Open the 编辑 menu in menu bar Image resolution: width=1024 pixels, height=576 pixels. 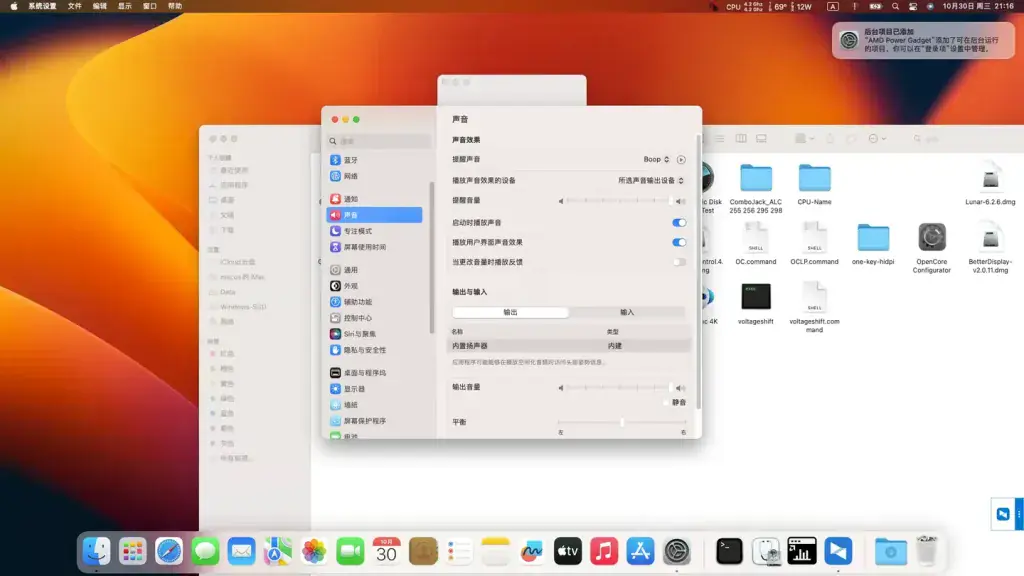coord(99,6)
